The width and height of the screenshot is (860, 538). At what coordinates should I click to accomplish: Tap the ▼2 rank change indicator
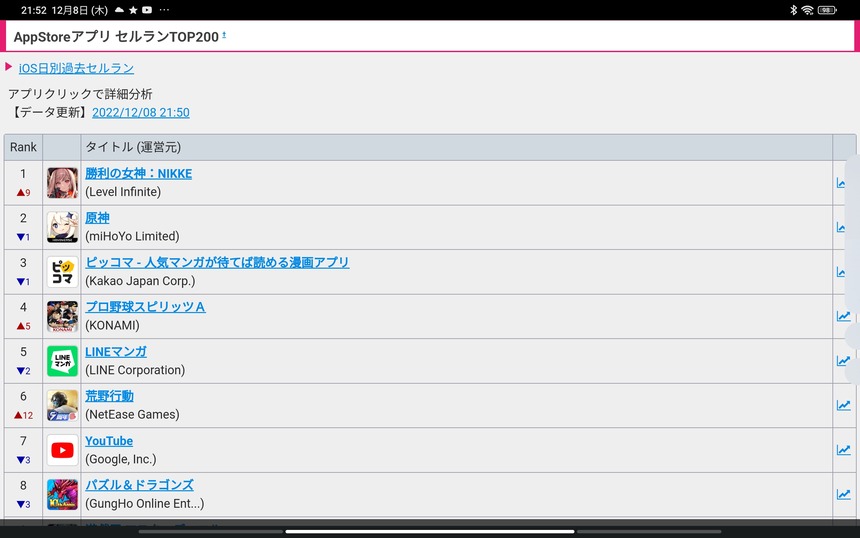23,371
